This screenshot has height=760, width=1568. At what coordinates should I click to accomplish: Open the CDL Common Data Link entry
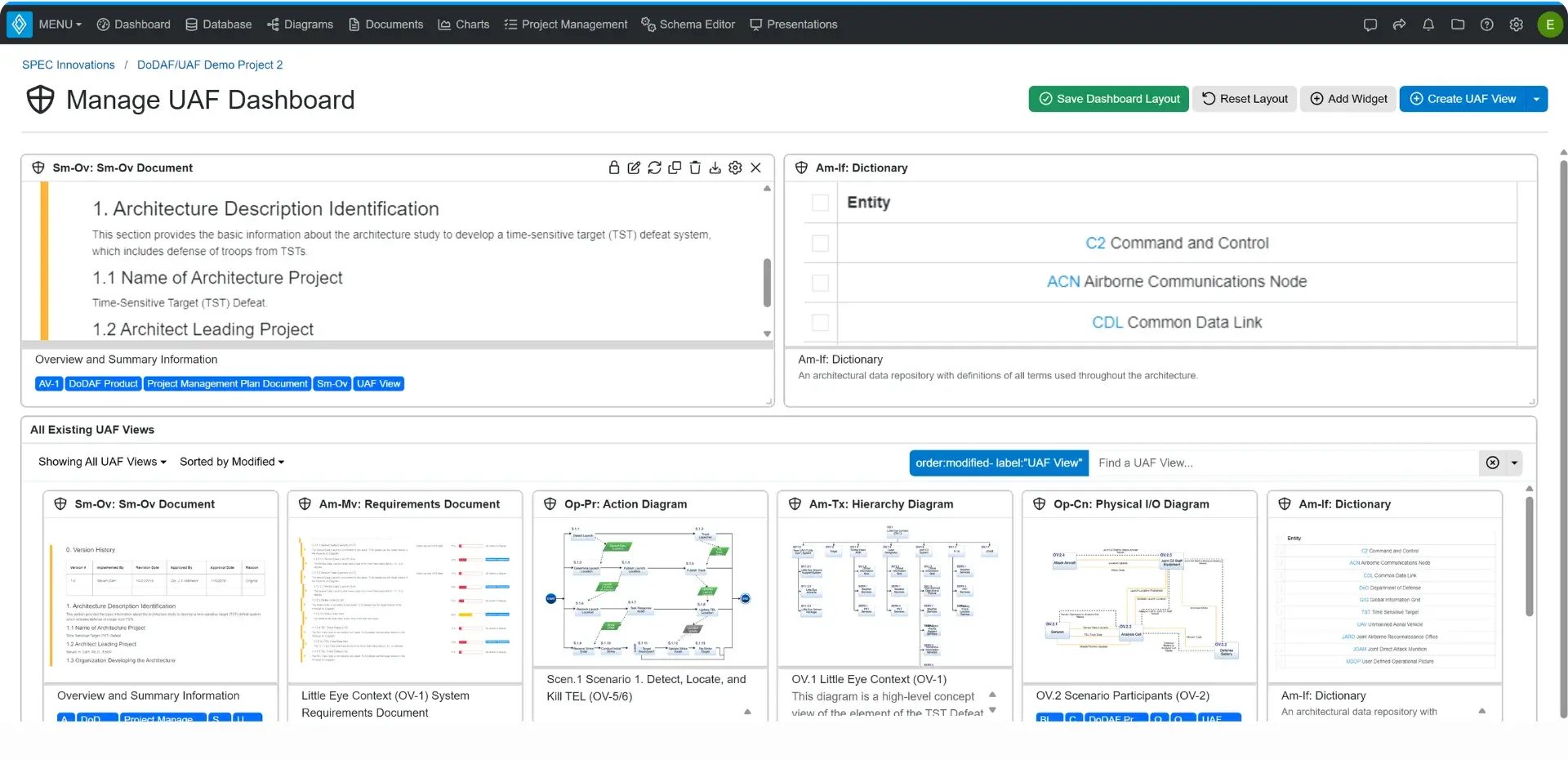point(1177,322)
